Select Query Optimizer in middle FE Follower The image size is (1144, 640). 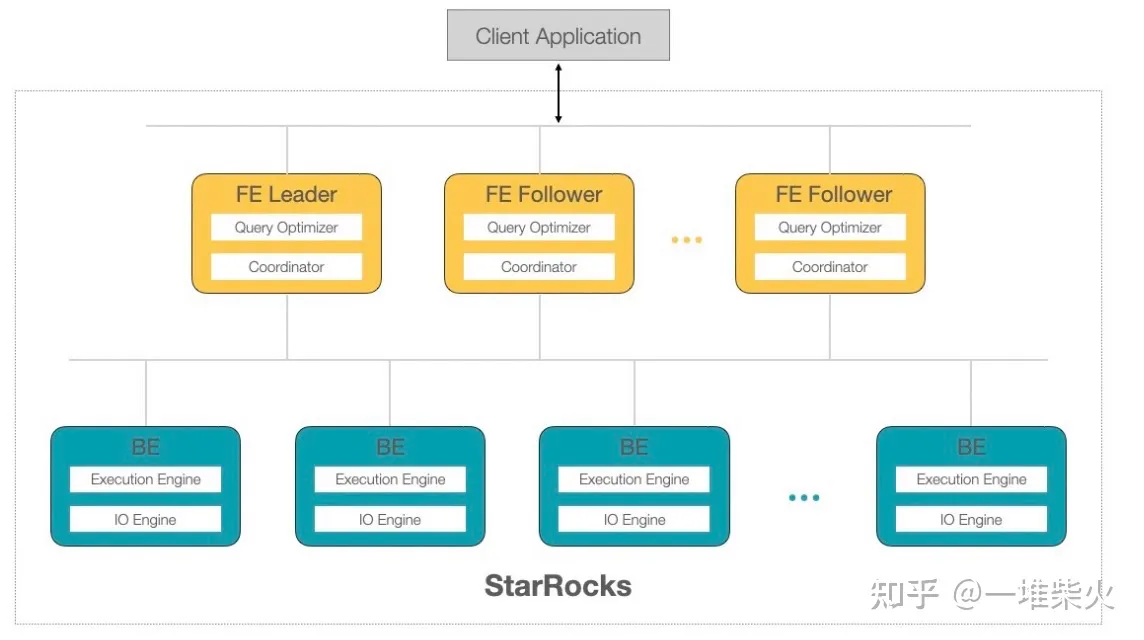(539, 227)
